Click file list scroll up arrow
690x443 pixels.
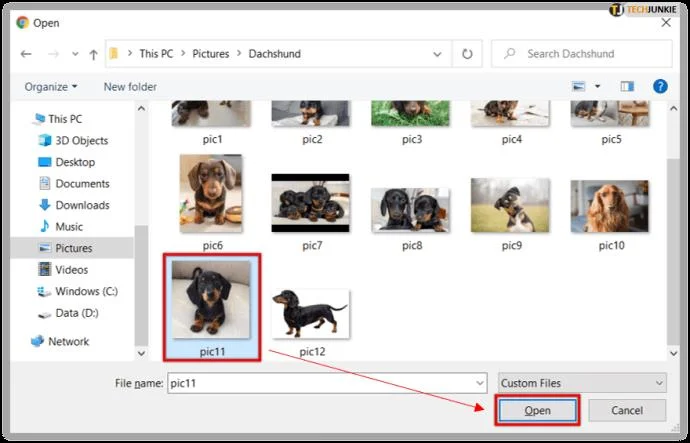click(x=674, y=108)
